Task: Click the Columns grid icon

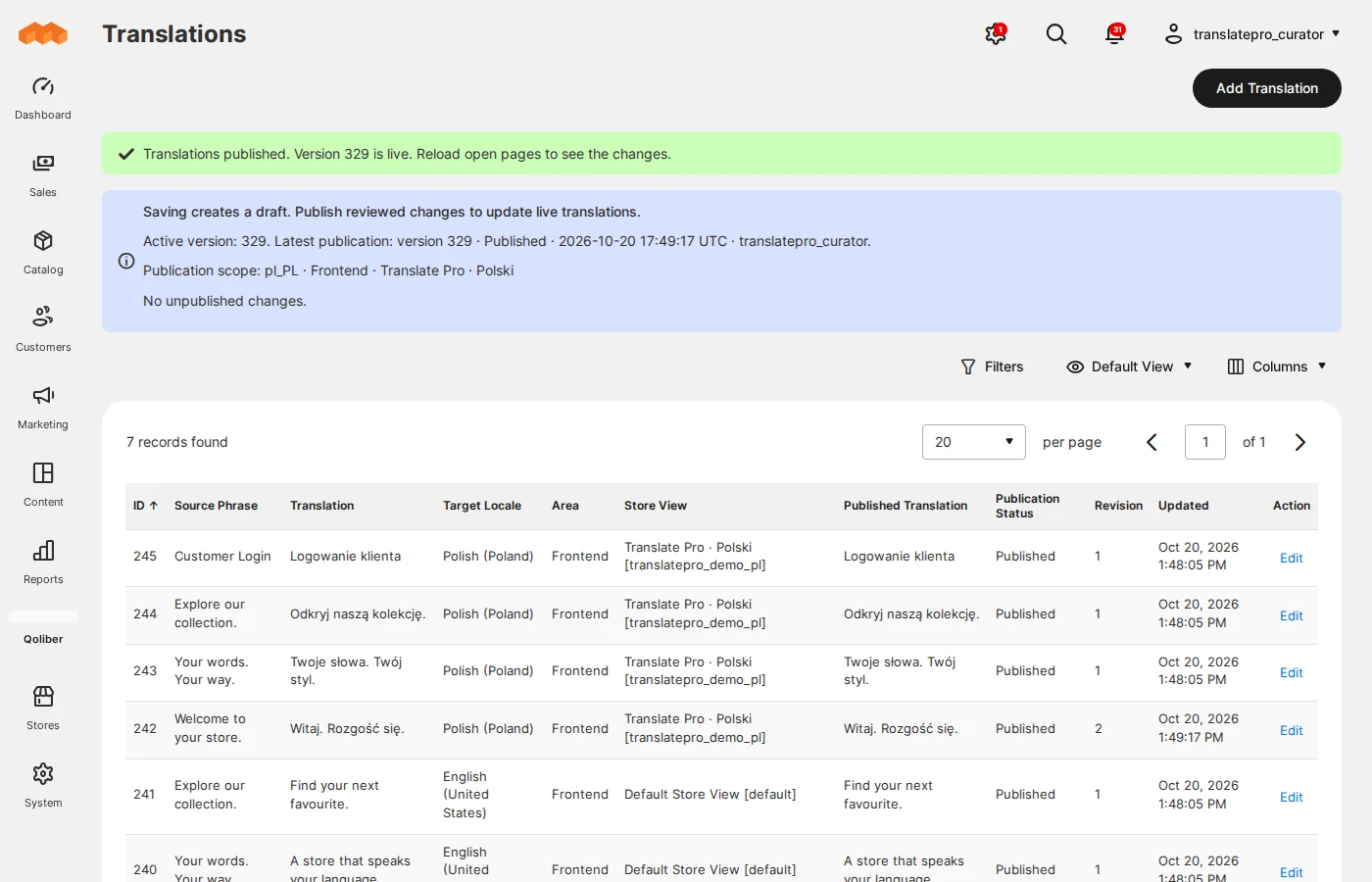Action: [1236, 367]
